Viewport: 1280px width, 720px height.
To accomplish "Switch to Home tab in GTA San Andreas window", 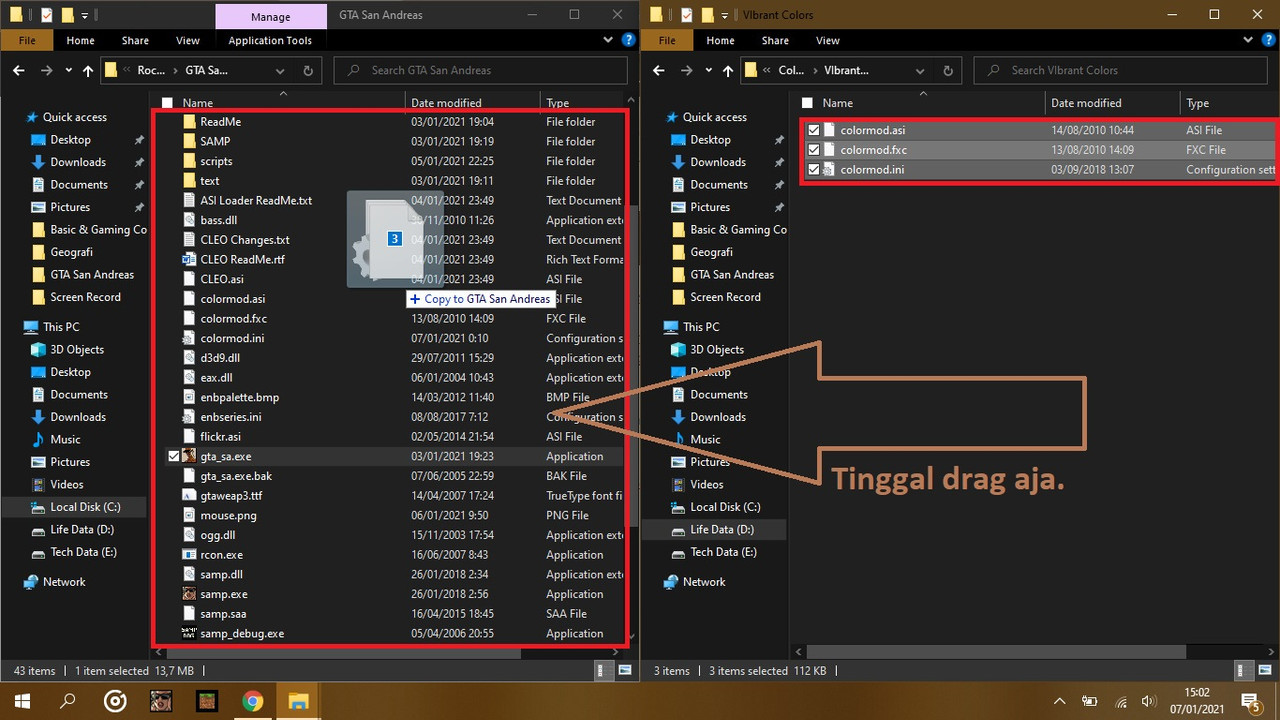I will (x=80, y=41).
